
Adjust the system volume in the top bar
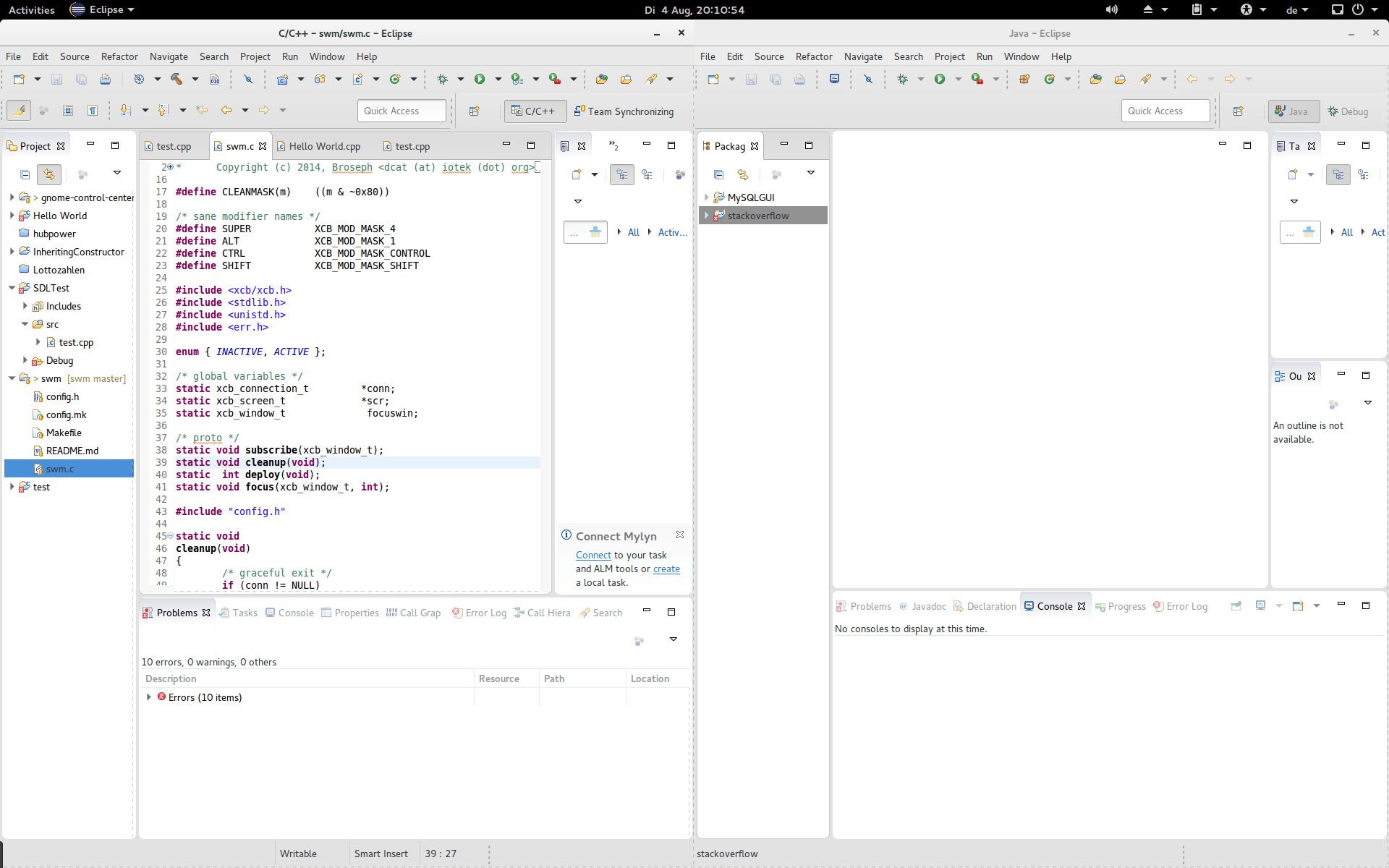coord(1112,9)
